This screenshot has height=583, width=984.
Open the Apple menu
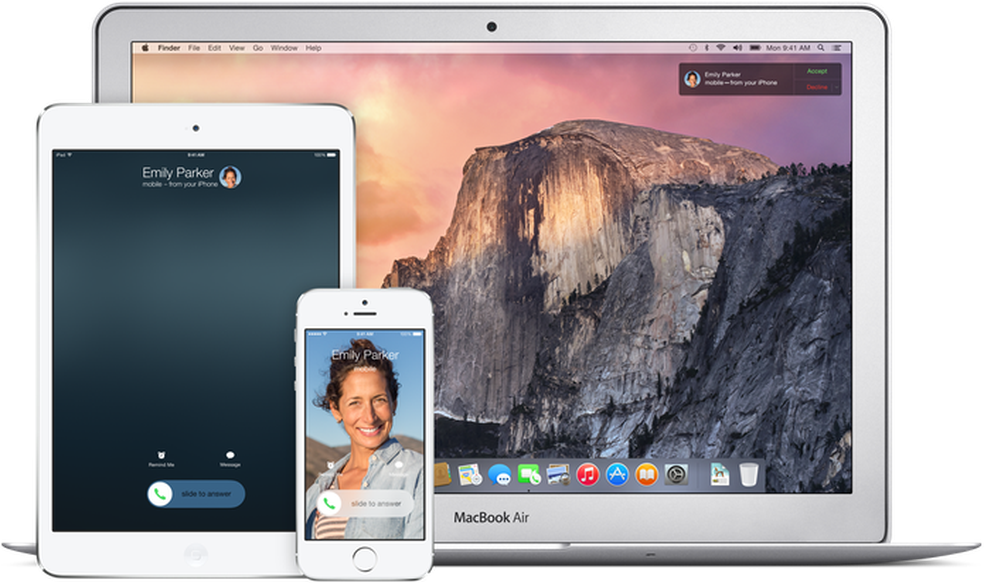[145, 45]
